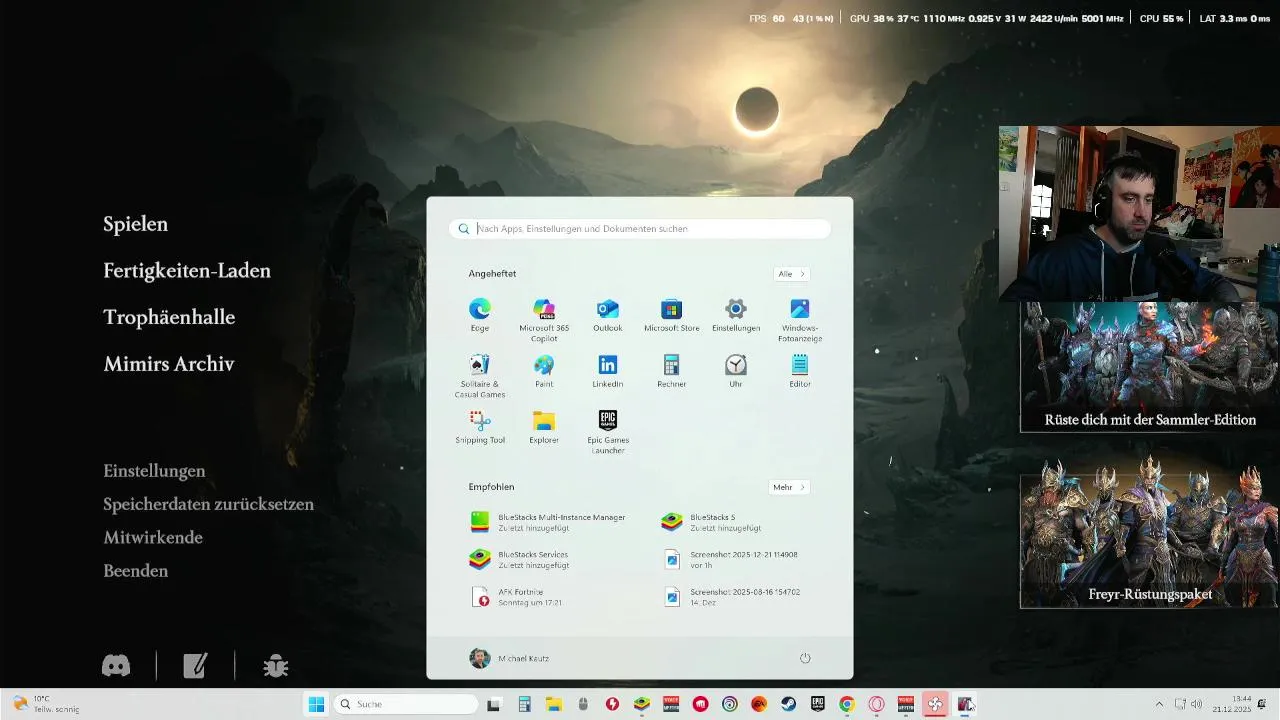Image resolution: width=1280 pixels, height=720 pixels.
Task: Open Explorer in the Start menu pinned apps
Action: coord(544,427)
